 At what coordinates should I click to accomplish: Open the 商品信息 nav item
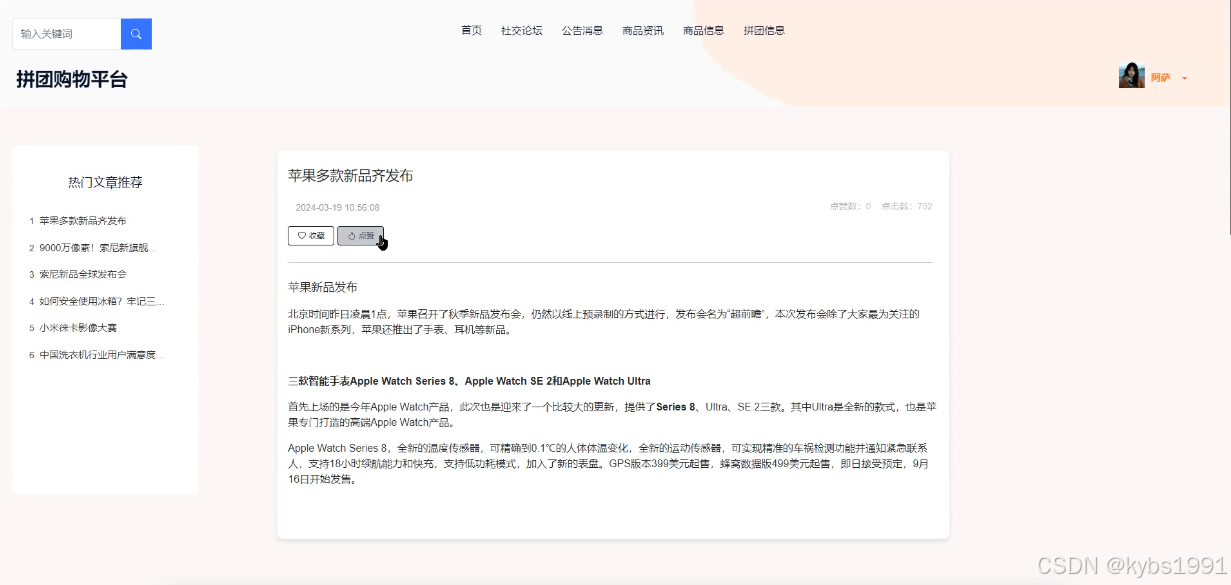(704, 31)
